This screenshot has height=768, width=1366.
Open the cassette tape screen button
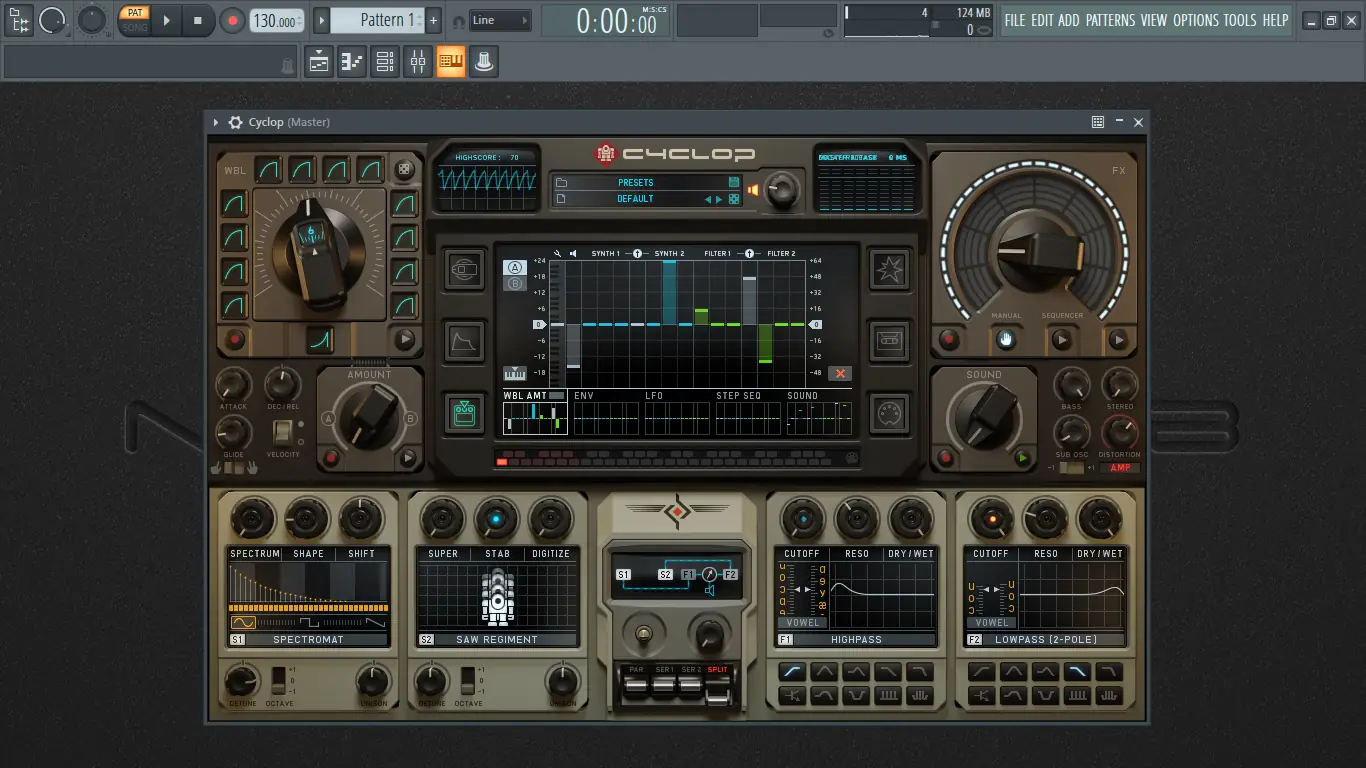[x=889, y=342]
